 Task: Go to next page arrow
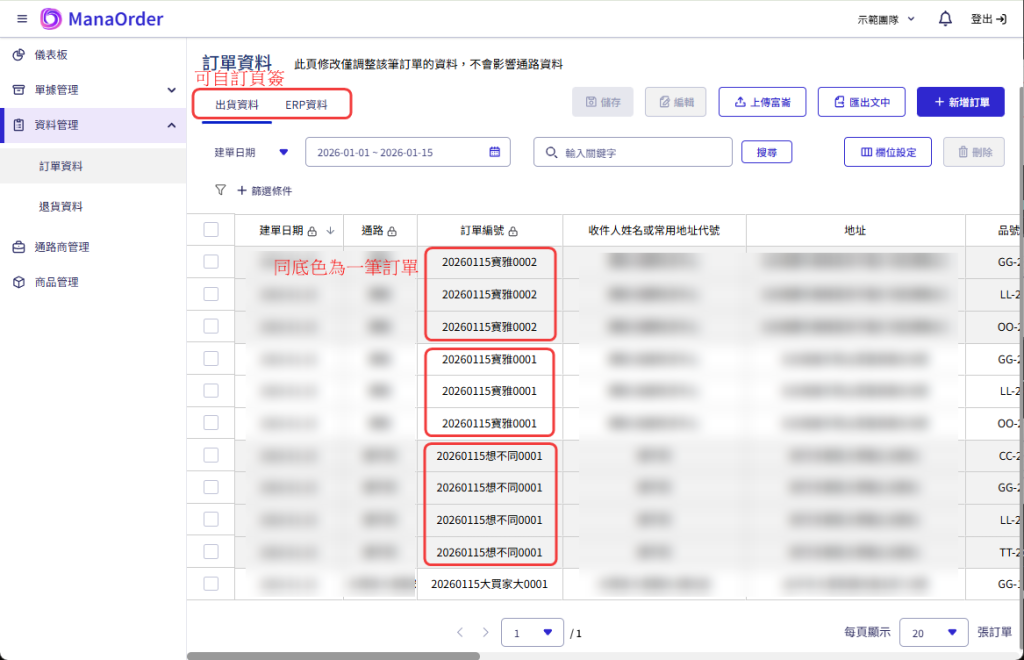point(485,632)
